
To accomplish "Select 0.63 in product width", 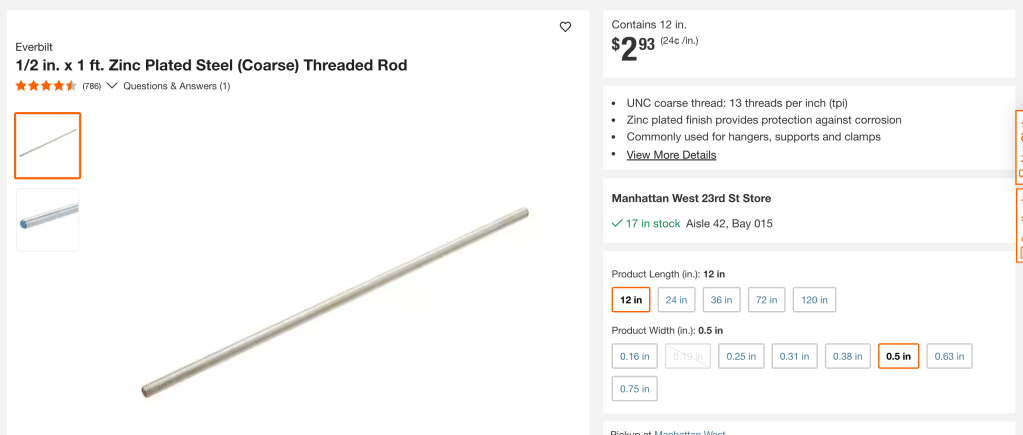I will click(949, 356).
